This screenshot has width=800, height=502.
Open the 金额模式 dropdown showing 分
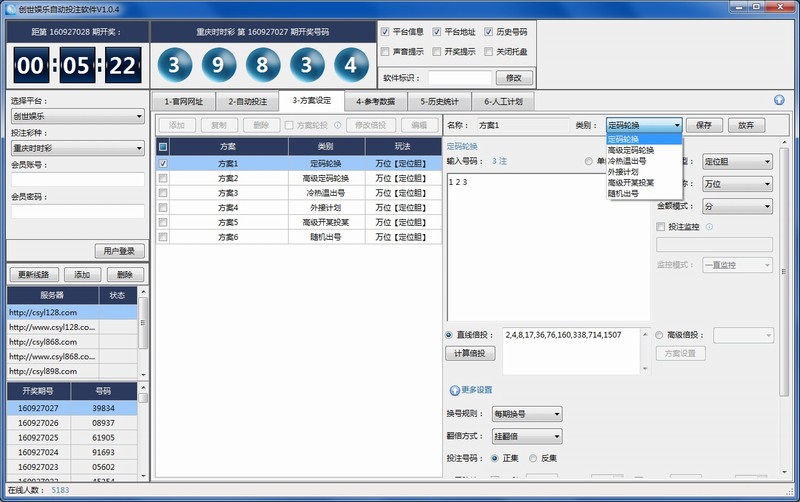click(736, 206)
